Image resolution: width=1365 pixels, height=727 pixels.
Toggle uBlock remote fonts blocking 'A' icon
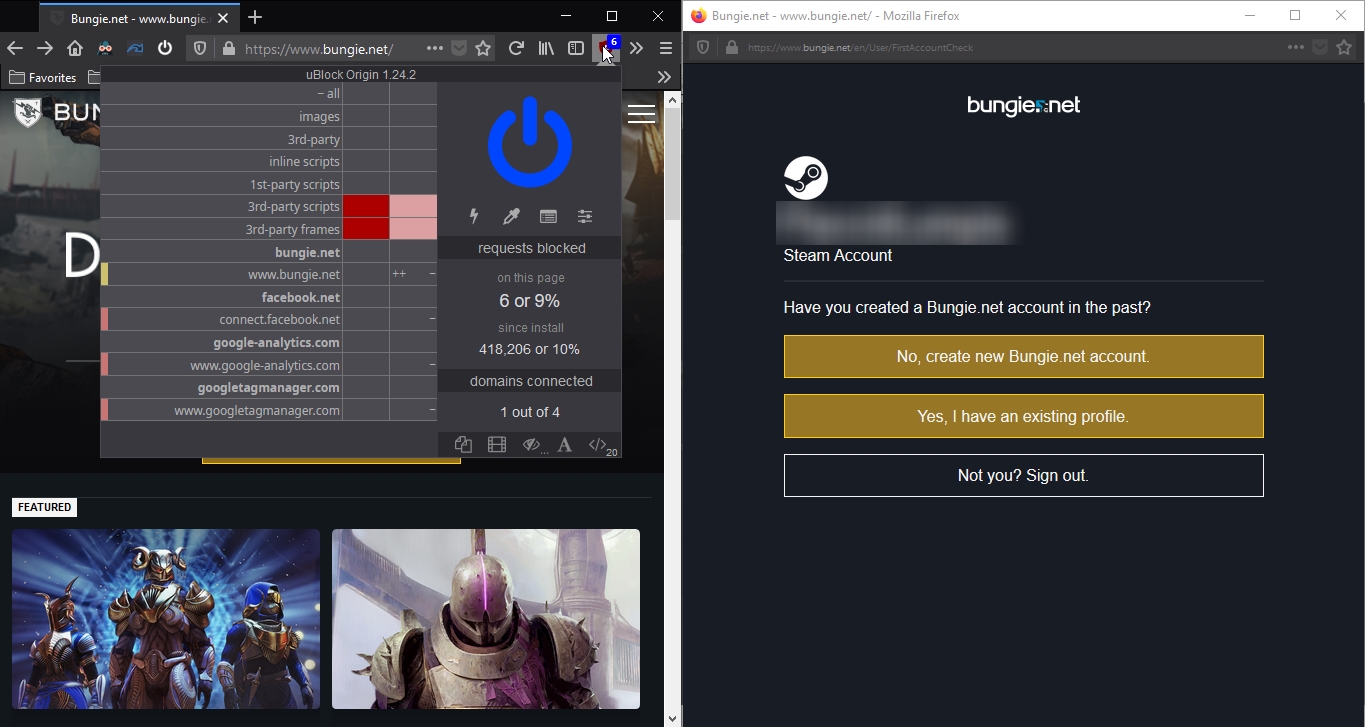click(x=565, y=445)
